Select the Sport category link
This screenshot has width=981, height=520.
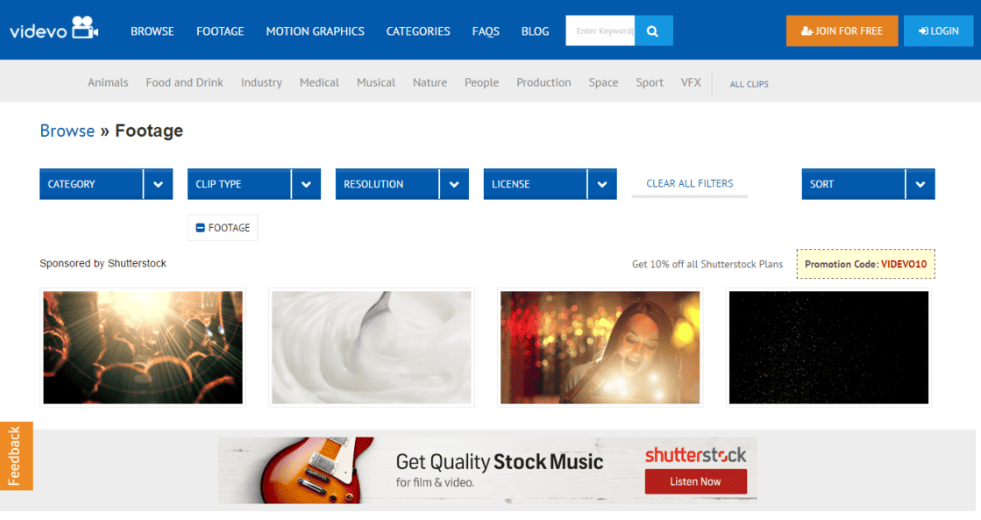649,83
